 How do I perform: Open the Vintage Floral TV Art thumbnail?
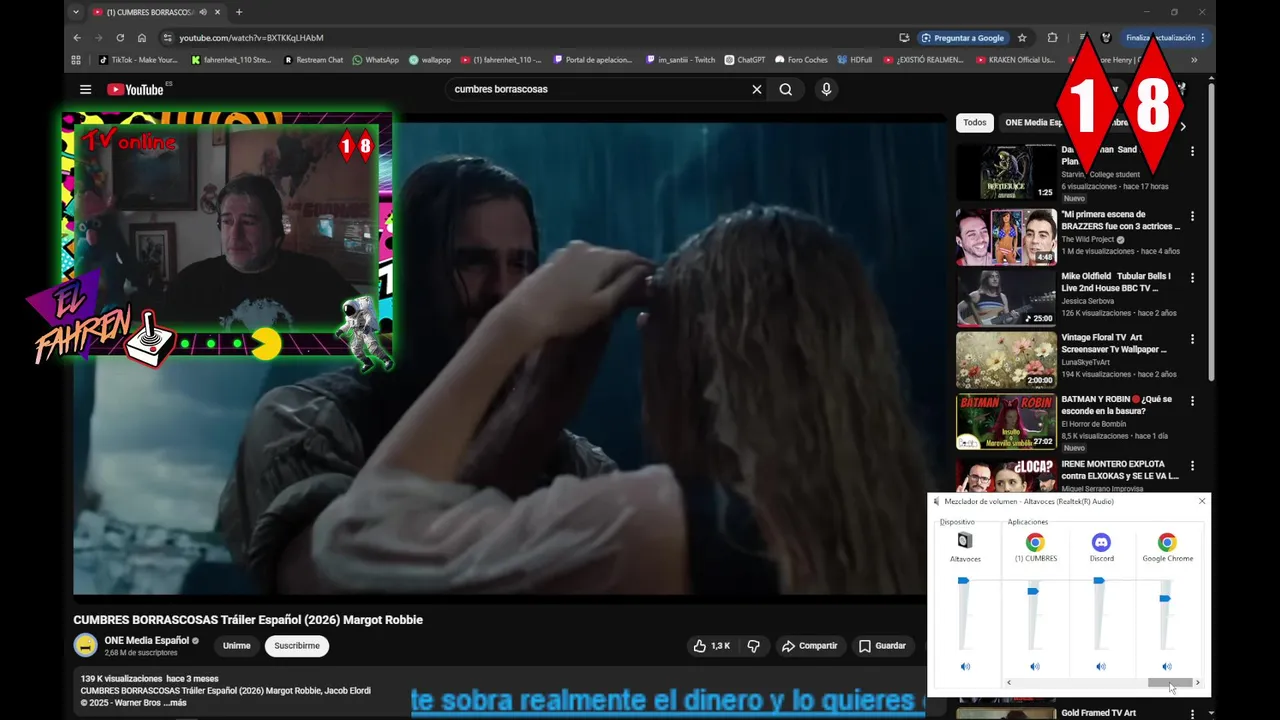pos(1006,360)
